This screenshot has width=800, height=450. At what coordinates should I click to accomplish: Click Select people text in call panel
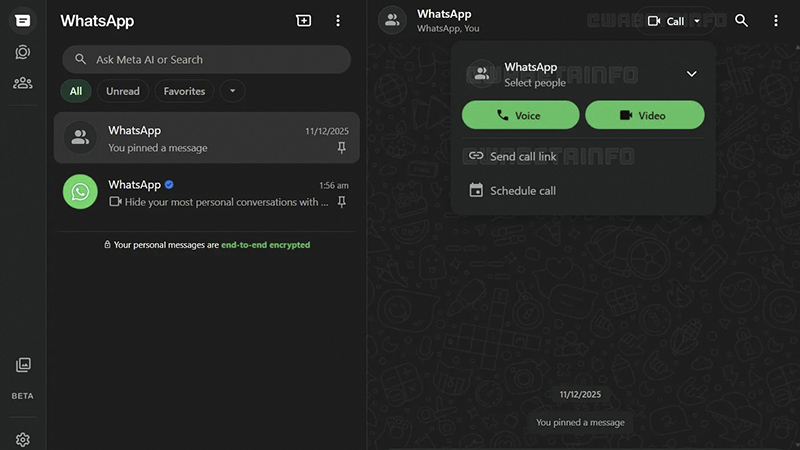click(x=535, y=83)
